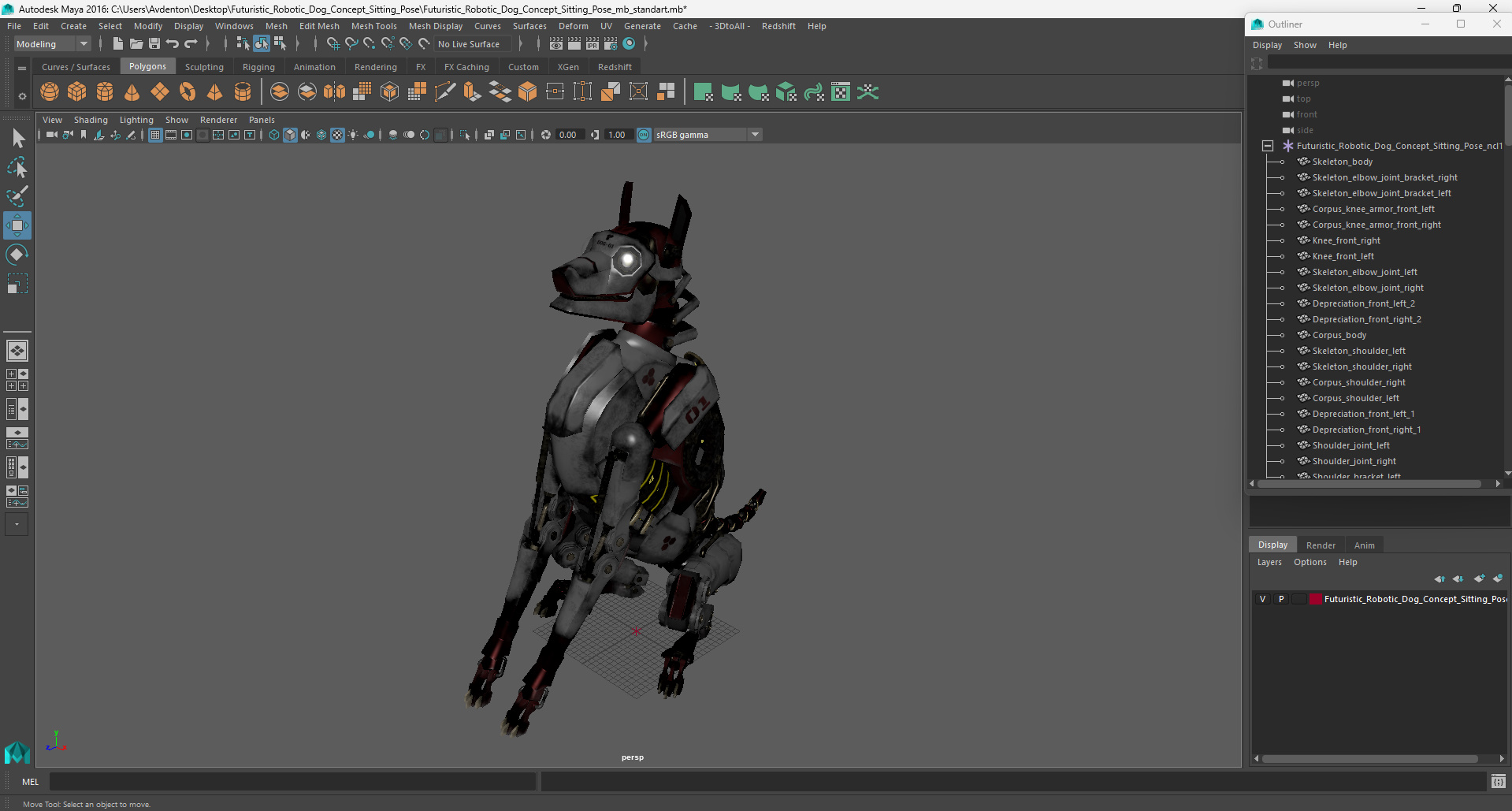Image resolution: width=1512 pixels, height=811 pixels.
Task: Click No Live Surface button
Action: 473,44
